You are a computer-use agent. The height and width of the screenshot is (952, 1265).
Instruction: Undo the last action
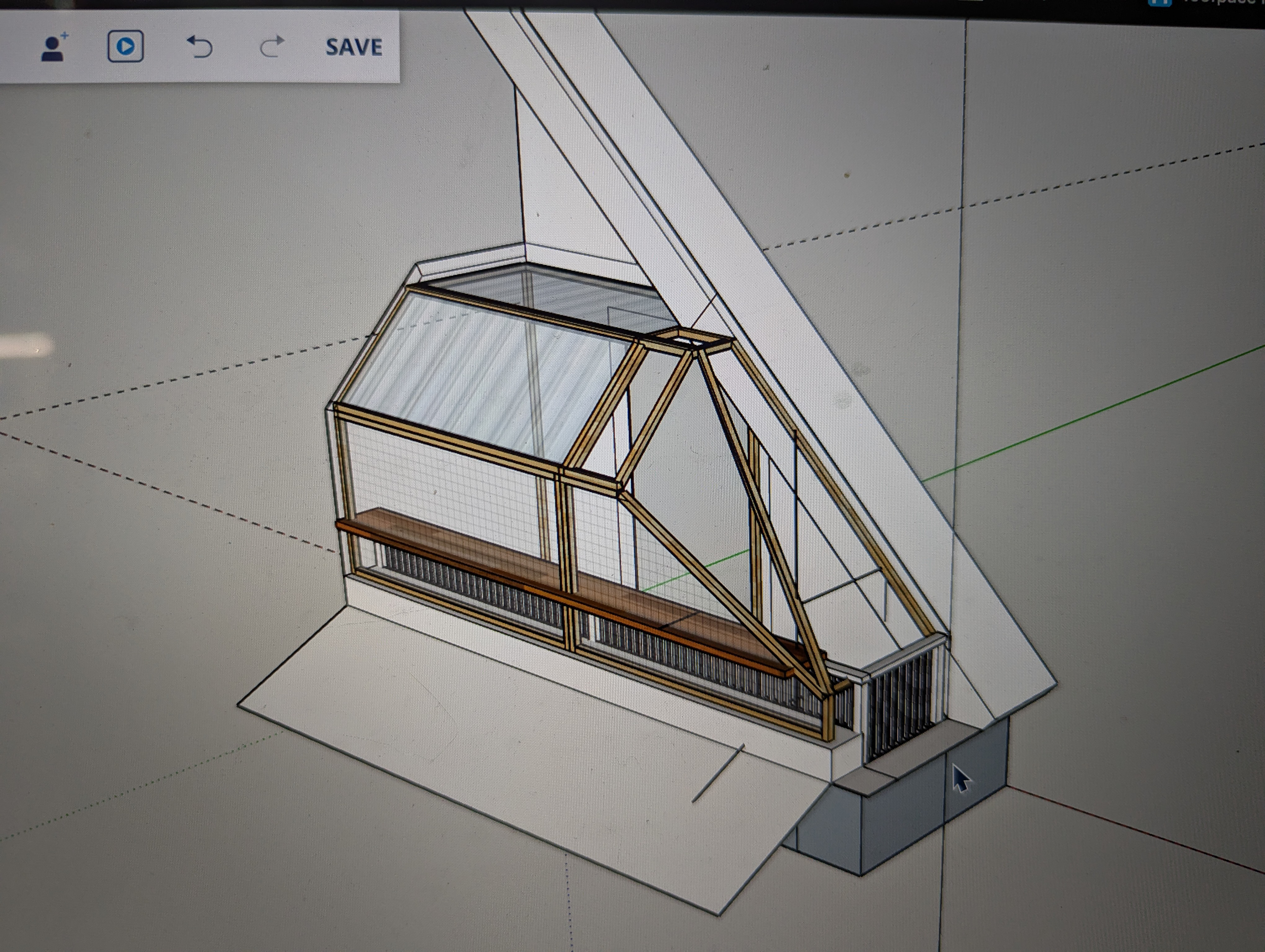point(200,47)
